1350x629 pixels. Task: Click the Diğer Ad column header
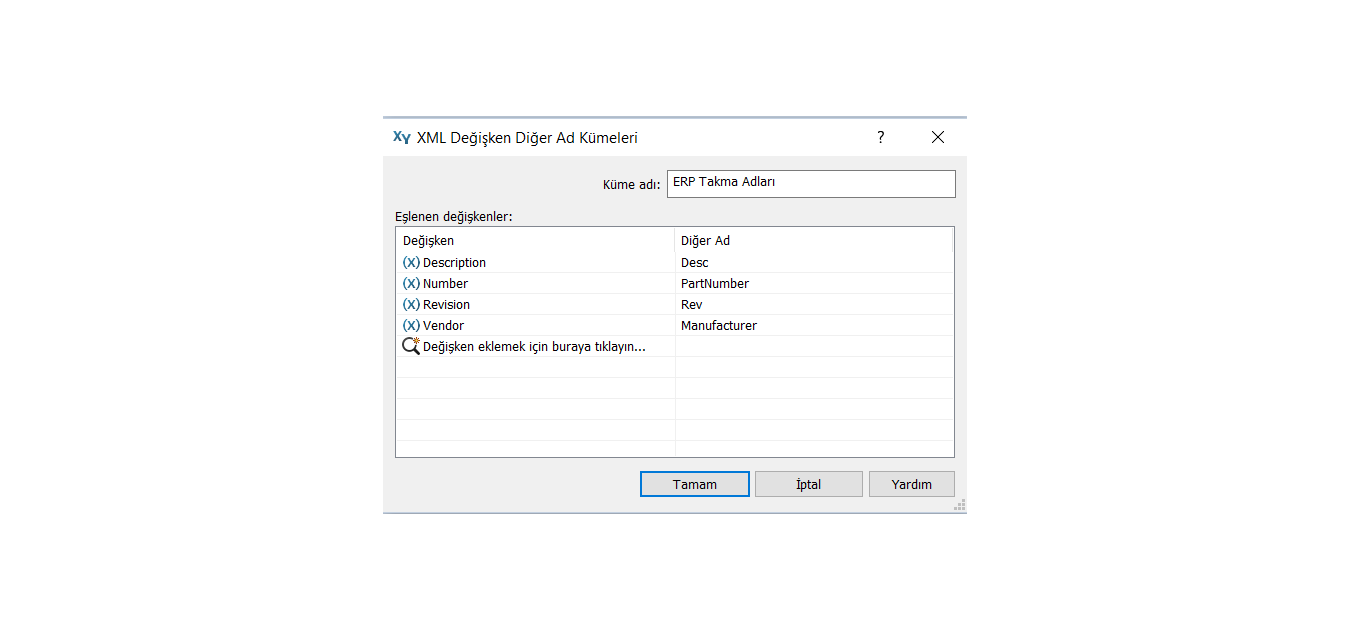(814, 241)
